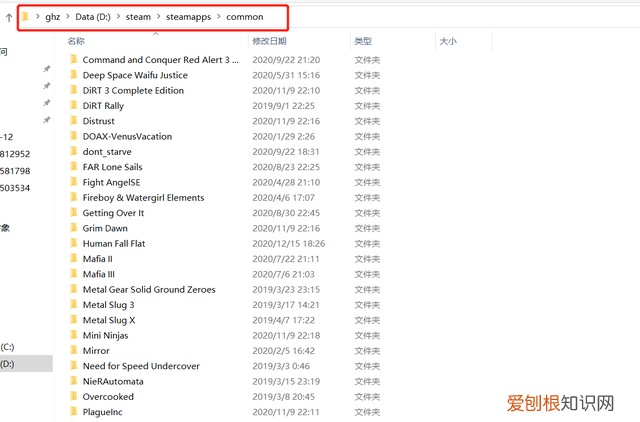Expand the chevron after steam in the address bar
The image size is (640, 422).
[x=158, y=17]
